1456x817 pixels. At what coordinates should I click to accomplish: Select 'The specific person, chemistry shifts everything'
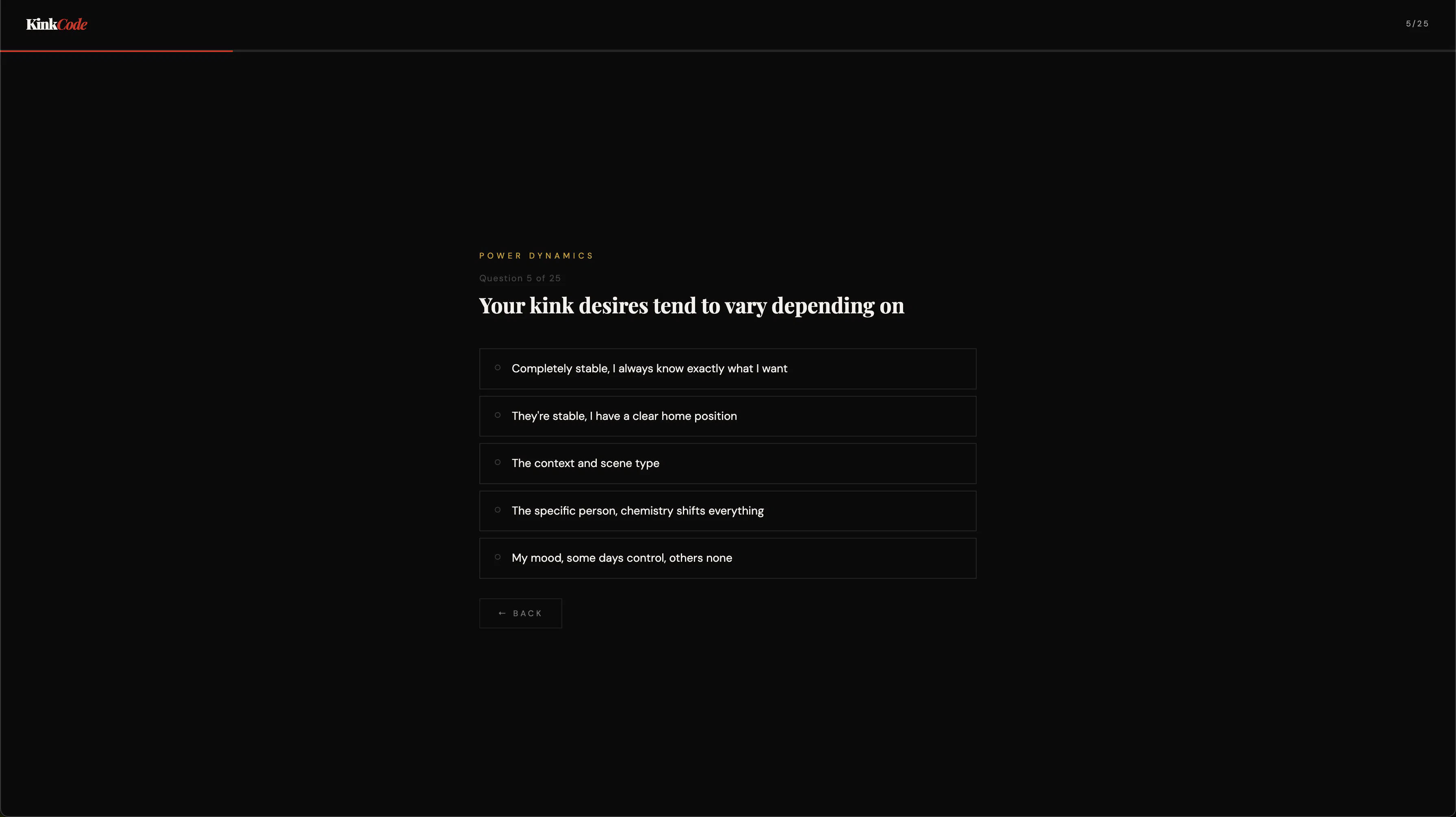point(728,511)
